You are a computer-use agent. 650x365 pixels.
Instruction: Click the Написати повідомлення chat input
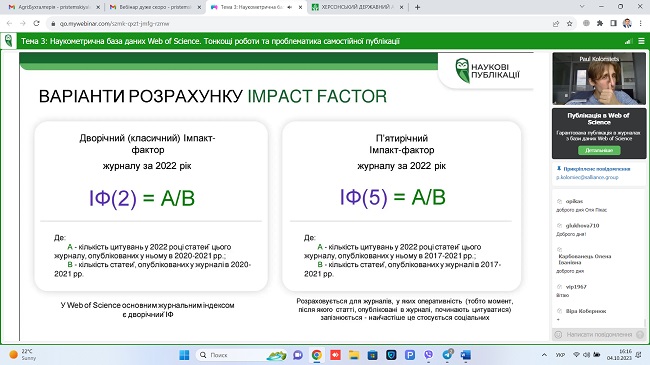coord(599,334)
